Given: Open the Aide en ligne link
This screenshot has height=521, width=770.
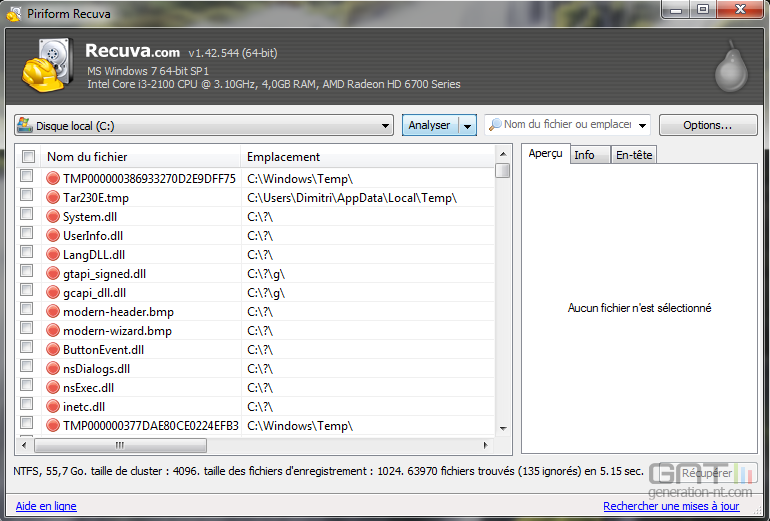Looking at the screenshot, I should [46, 506].
